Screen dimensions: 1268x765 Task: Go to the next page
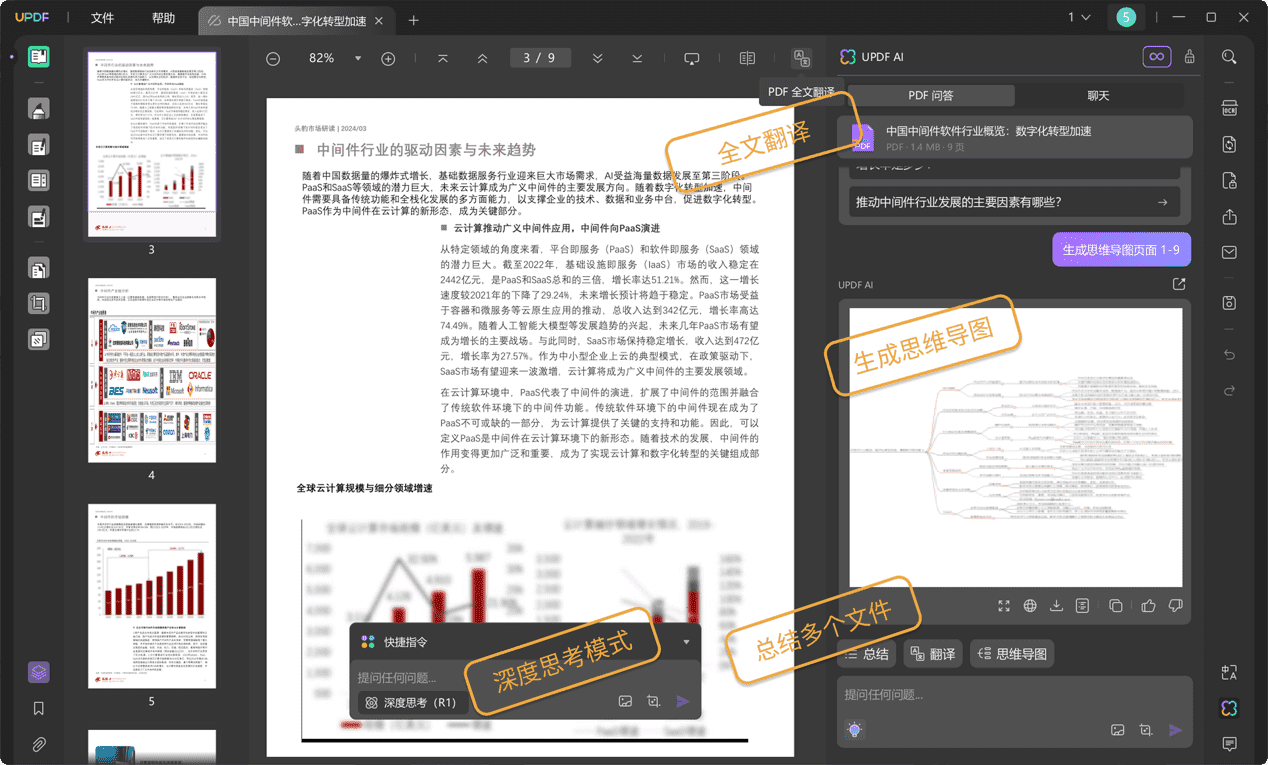click(597, 59)
